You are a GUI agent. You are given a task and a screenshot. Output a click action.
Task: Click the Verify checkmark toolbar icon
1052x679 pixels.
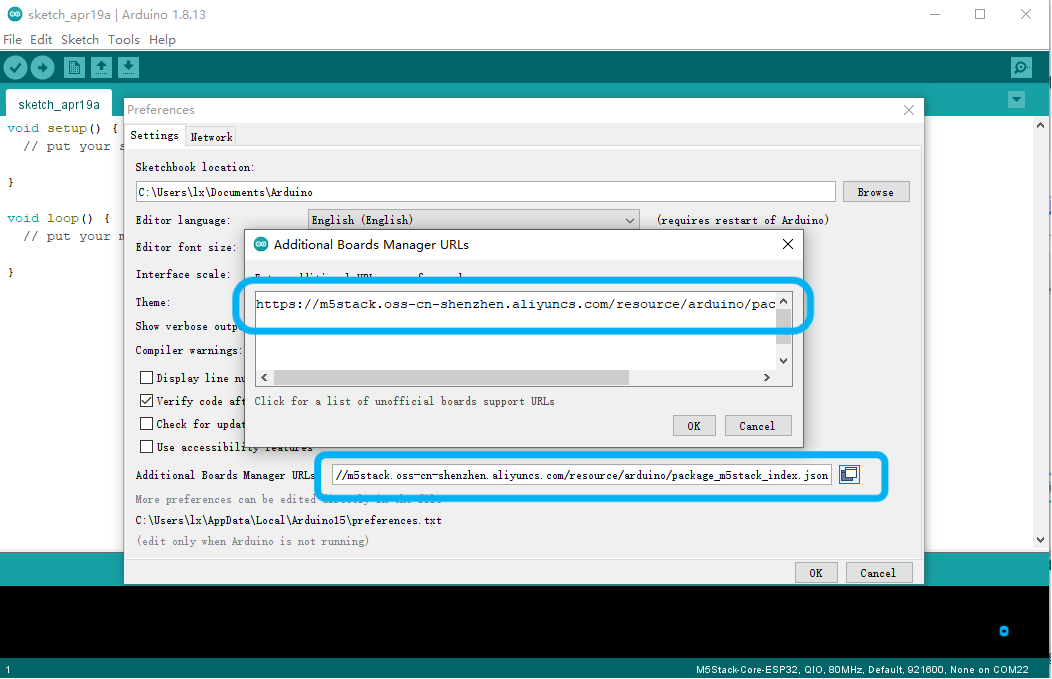[15, 68]
